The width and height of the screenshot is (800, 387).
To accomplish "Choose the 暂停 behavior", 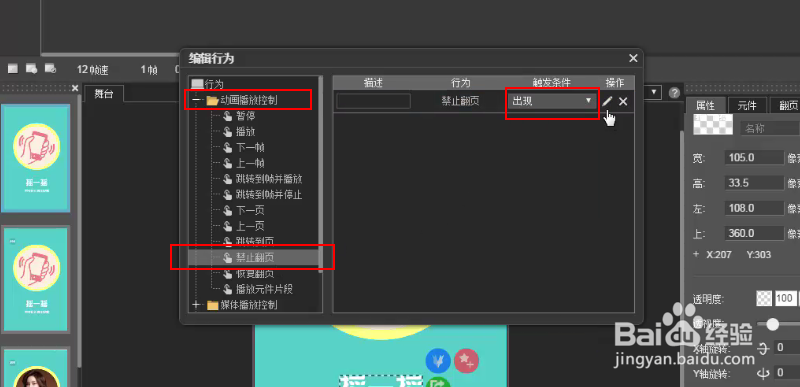I will click(245, 116).
